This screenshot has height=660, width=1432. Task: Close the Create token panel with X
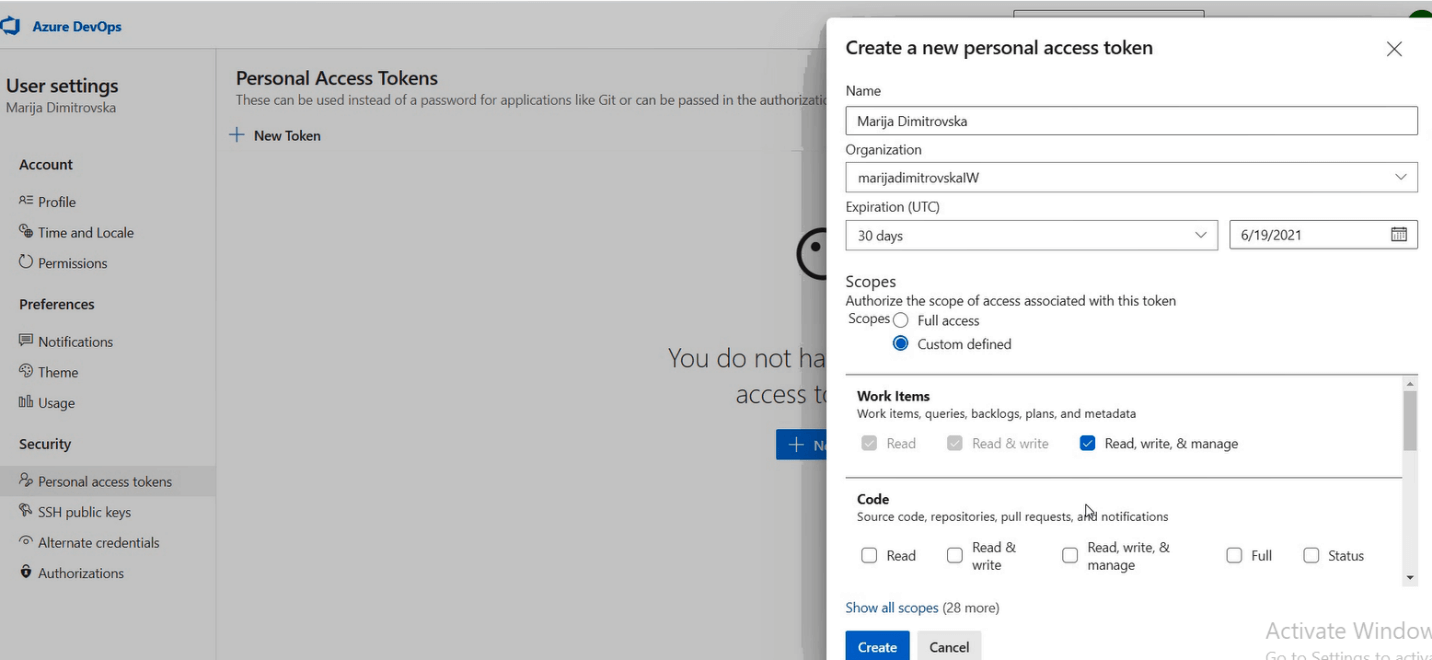(1394, 49)
